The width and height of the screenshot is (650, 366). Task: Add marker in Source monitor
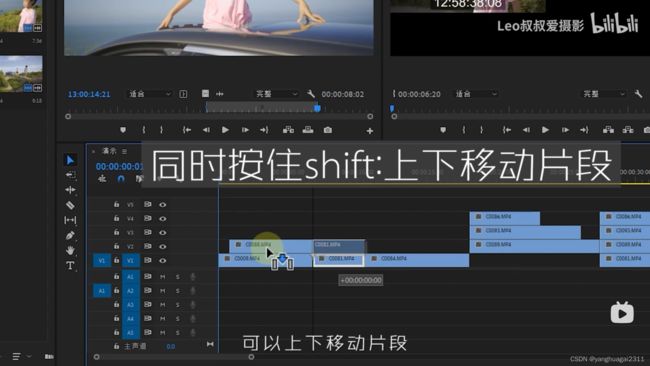[123, 130]
